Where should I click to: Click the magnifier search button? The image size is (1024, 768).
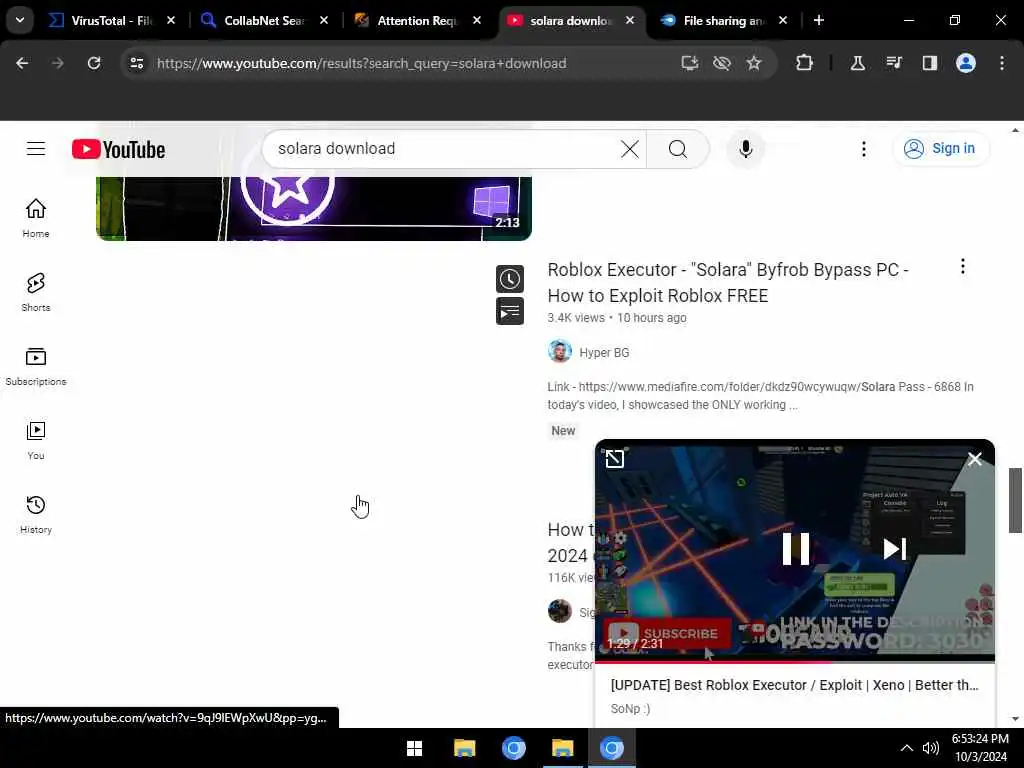coord(678,149)
